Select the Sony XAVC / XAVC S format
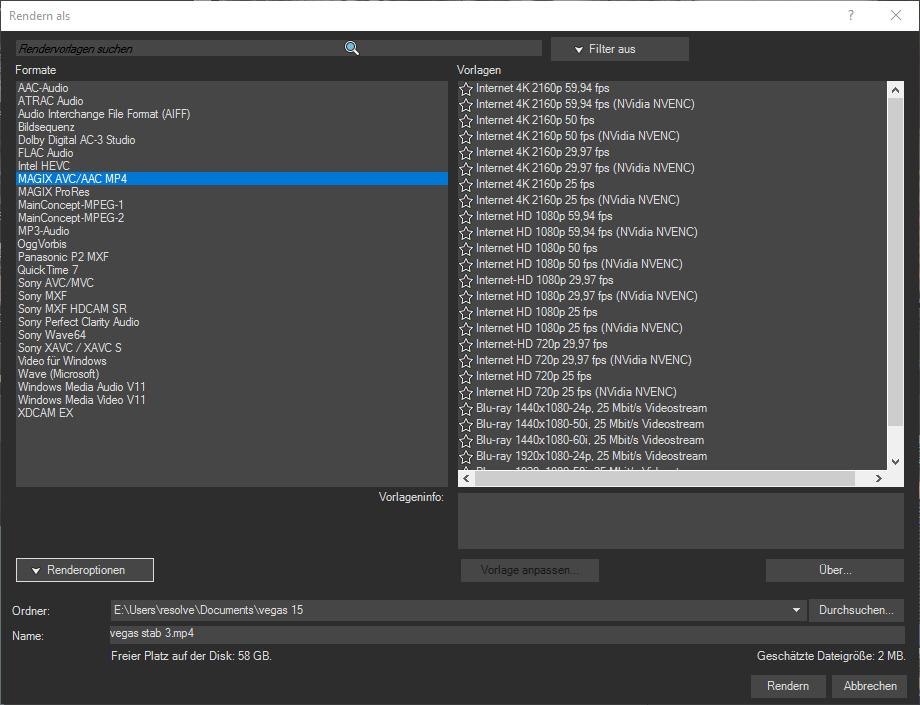The height and width of the screenshot is (705, 920). (x=232, y=348)
